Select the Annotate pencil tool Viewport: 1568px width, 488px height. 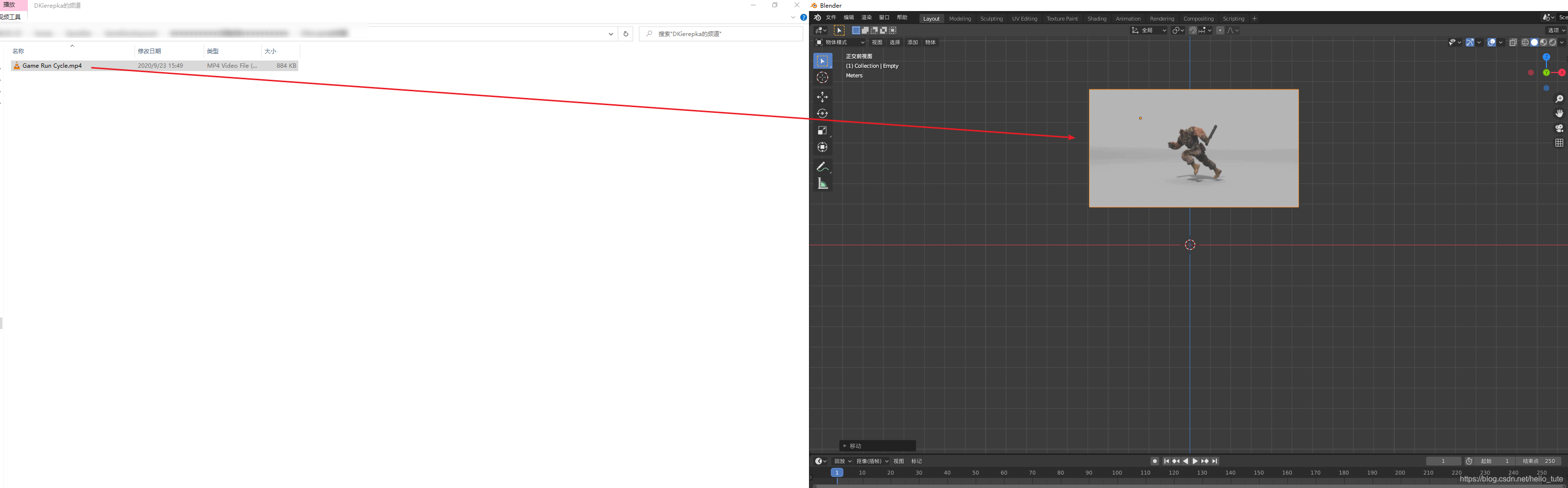(822, 167)
